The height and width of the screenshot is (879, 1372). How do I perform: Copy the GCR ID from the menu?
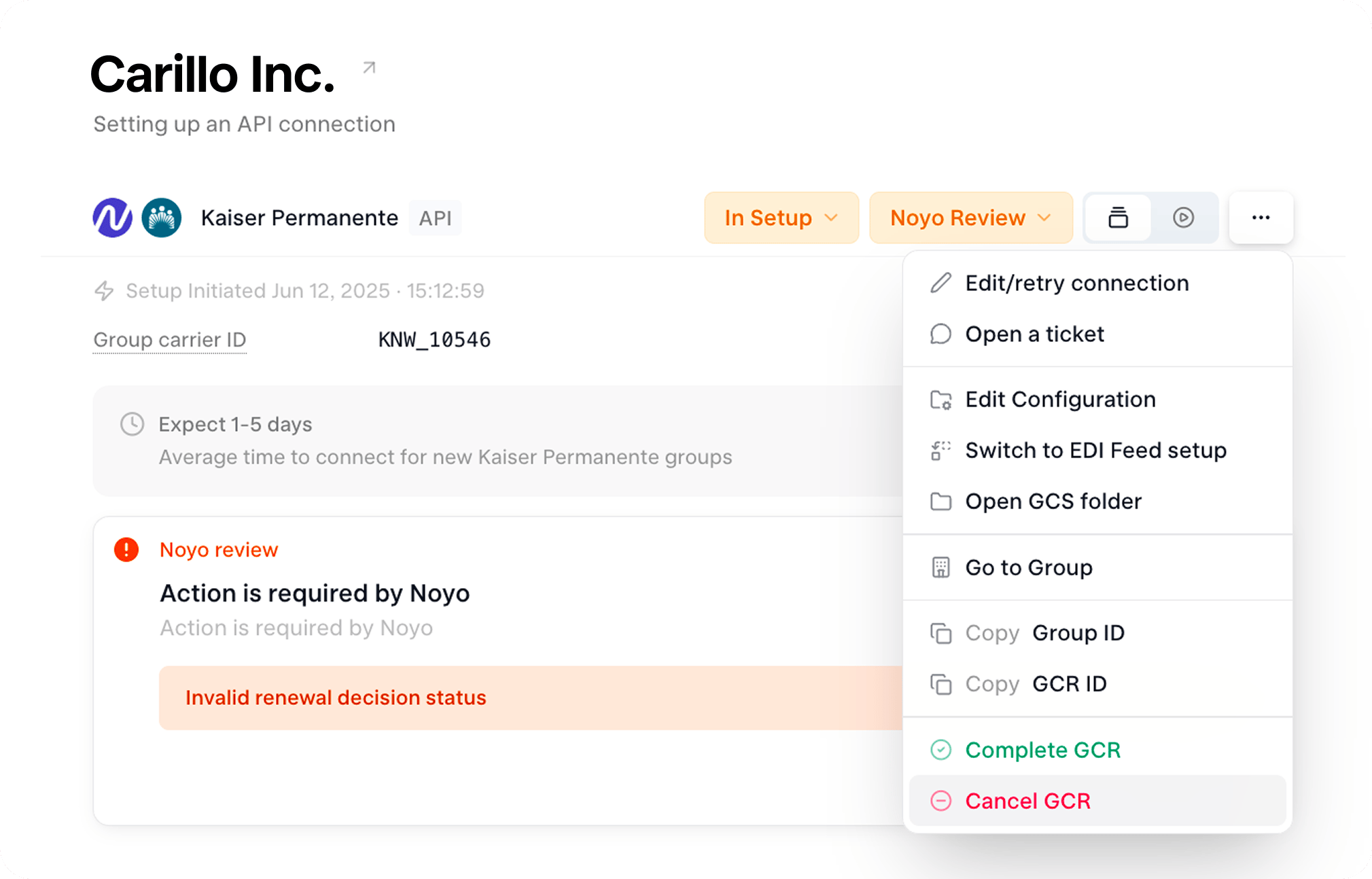pyautogui.click(x=1097, y=684)
